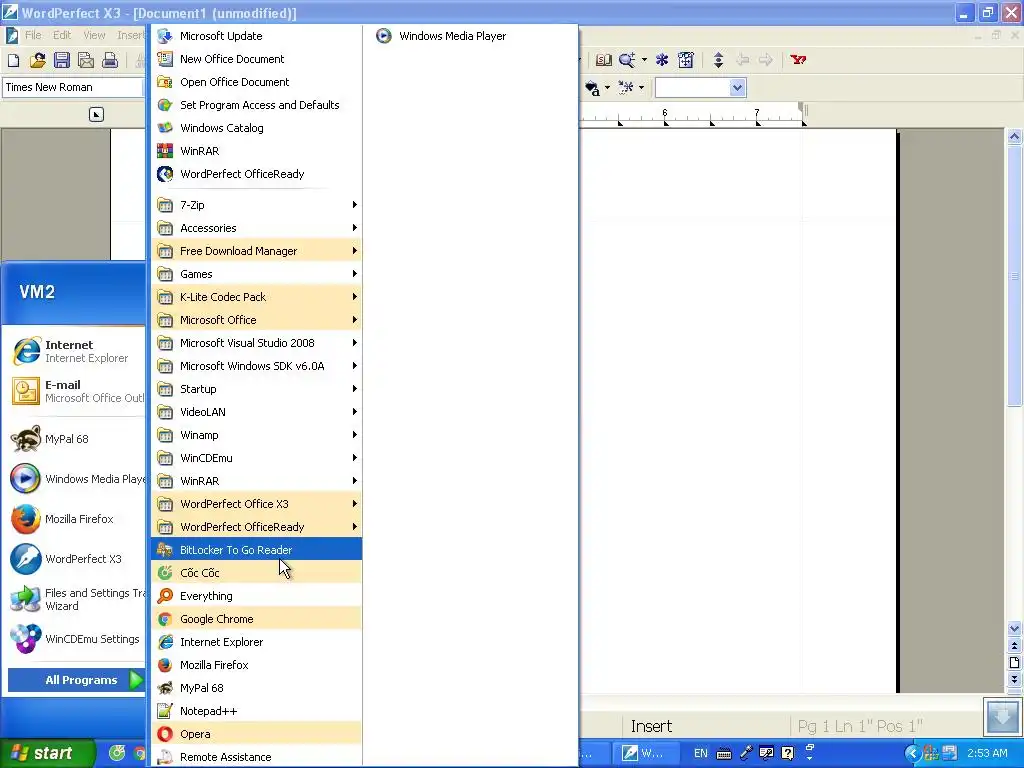Image resolution: width=1024 pixels, height=768 pixels.
Task: Expand the WordPerfect Office X3 folder
Action: tap(256, 504)
